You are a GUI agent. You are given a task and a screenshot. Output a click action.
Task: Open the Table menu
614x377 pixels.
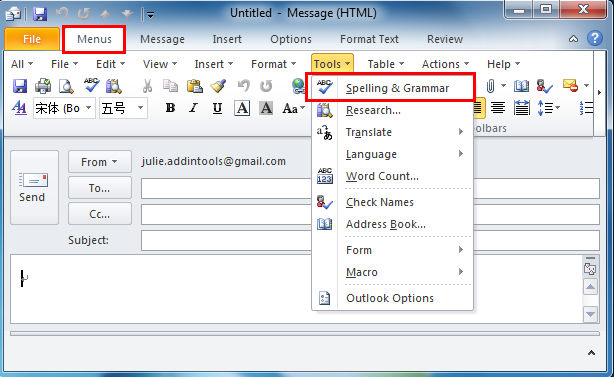tap(386, 64)
